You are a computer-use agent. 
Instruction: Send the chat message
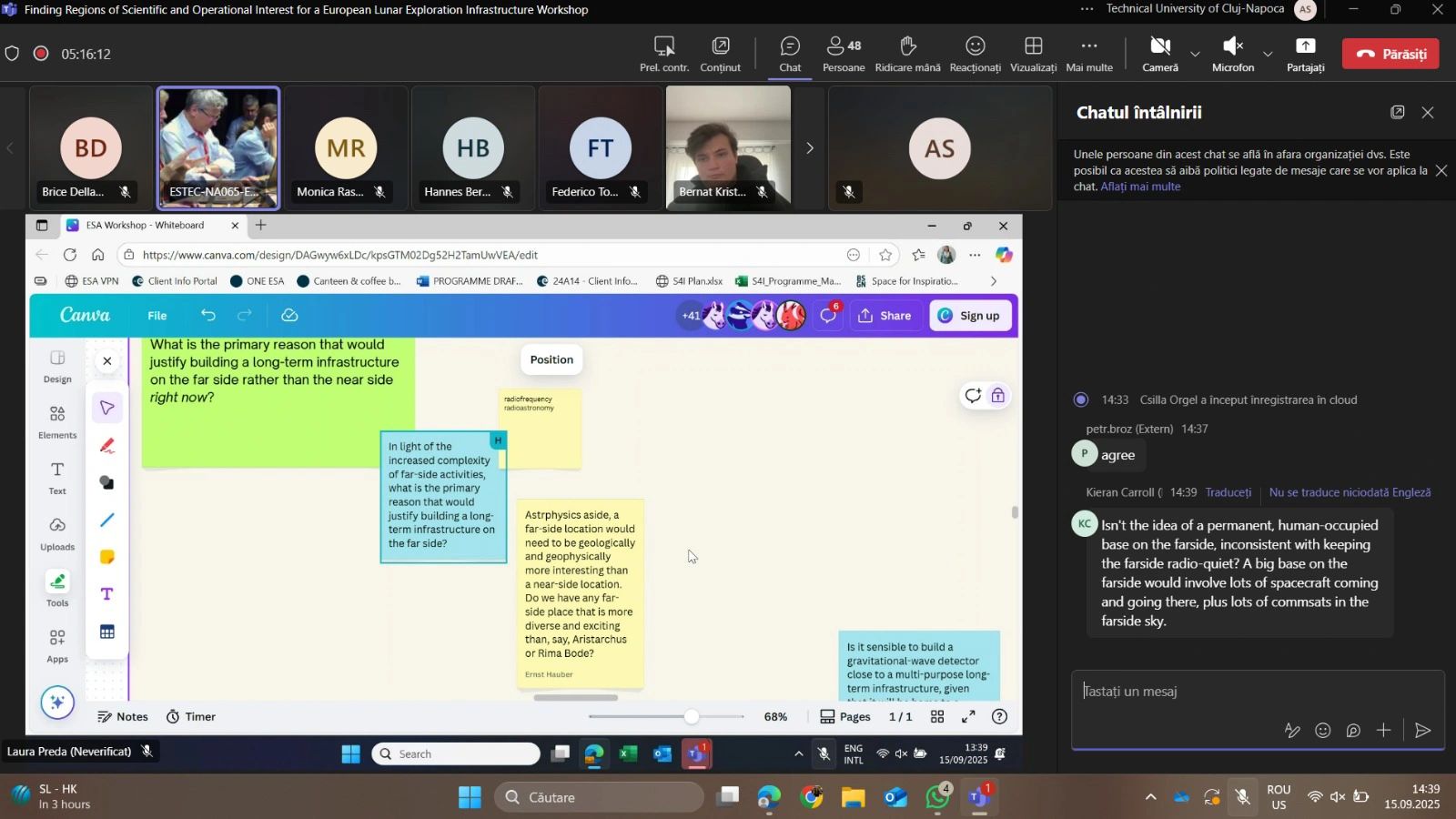coord(1422,731)
